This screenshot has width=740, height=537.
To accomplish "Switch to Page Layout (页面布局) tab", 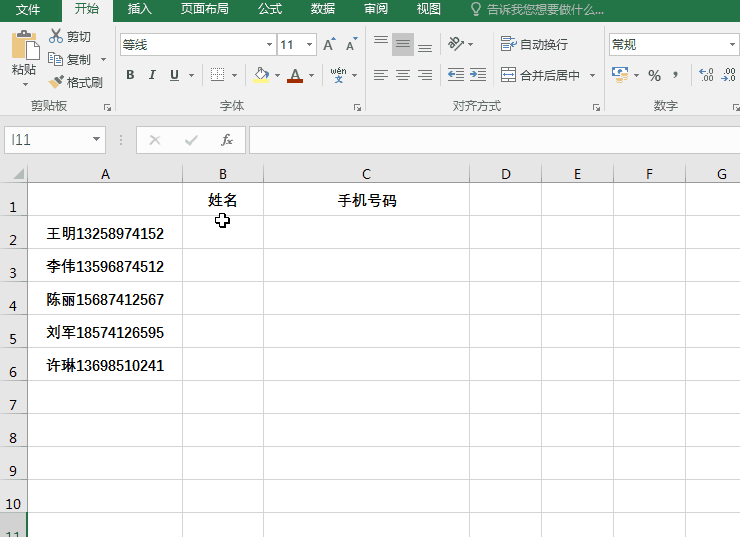I will 204,9.
